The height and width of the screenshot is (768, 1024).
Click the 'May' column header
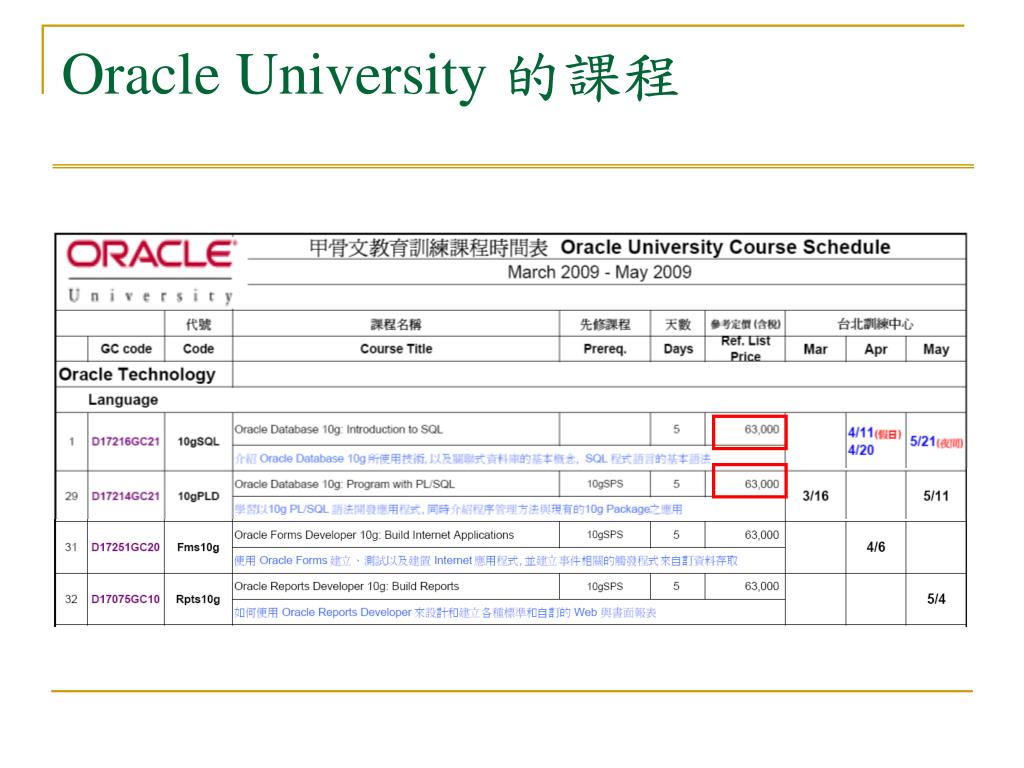pos(936,349)
